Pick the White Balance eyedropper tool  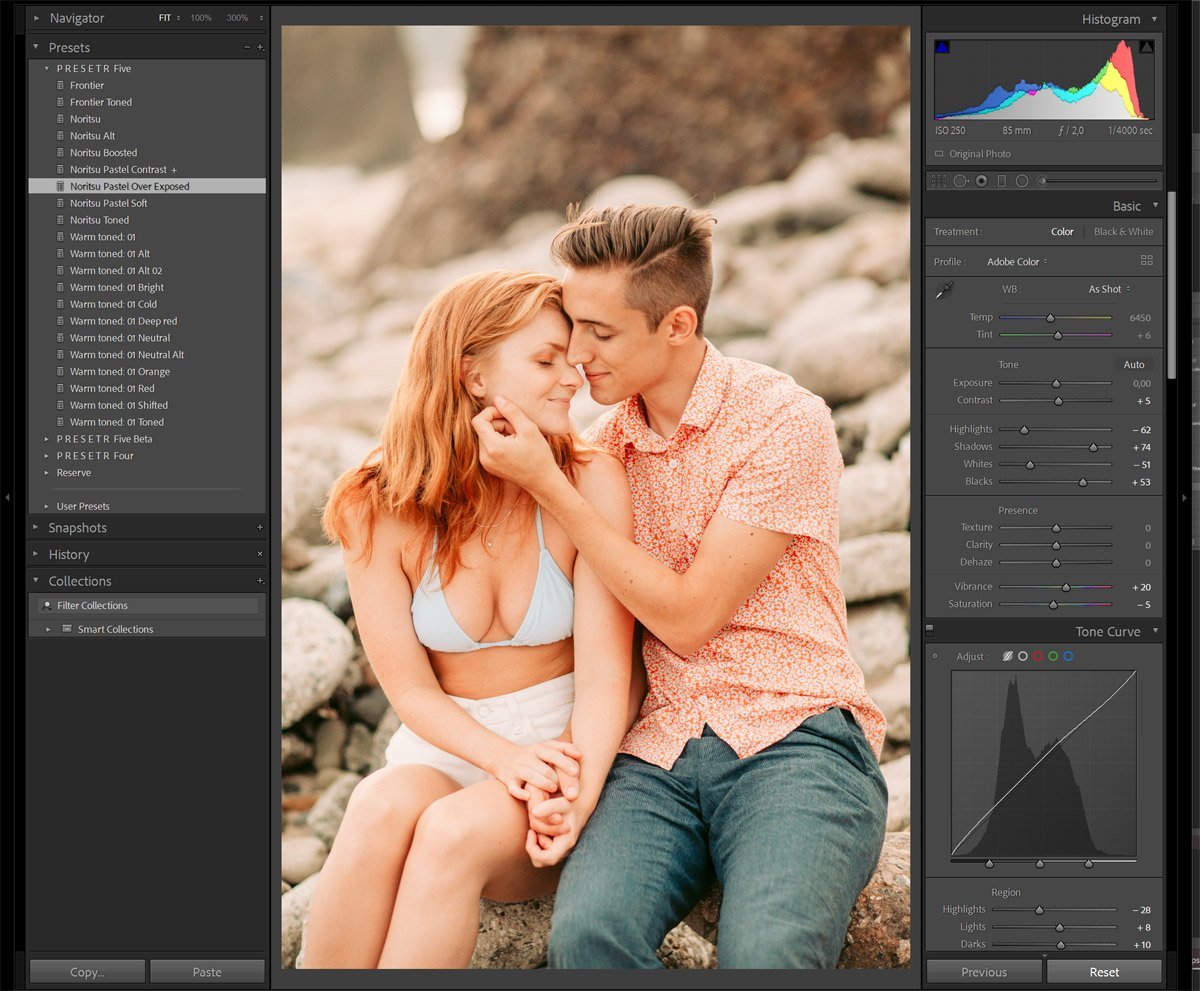[943, 291]
